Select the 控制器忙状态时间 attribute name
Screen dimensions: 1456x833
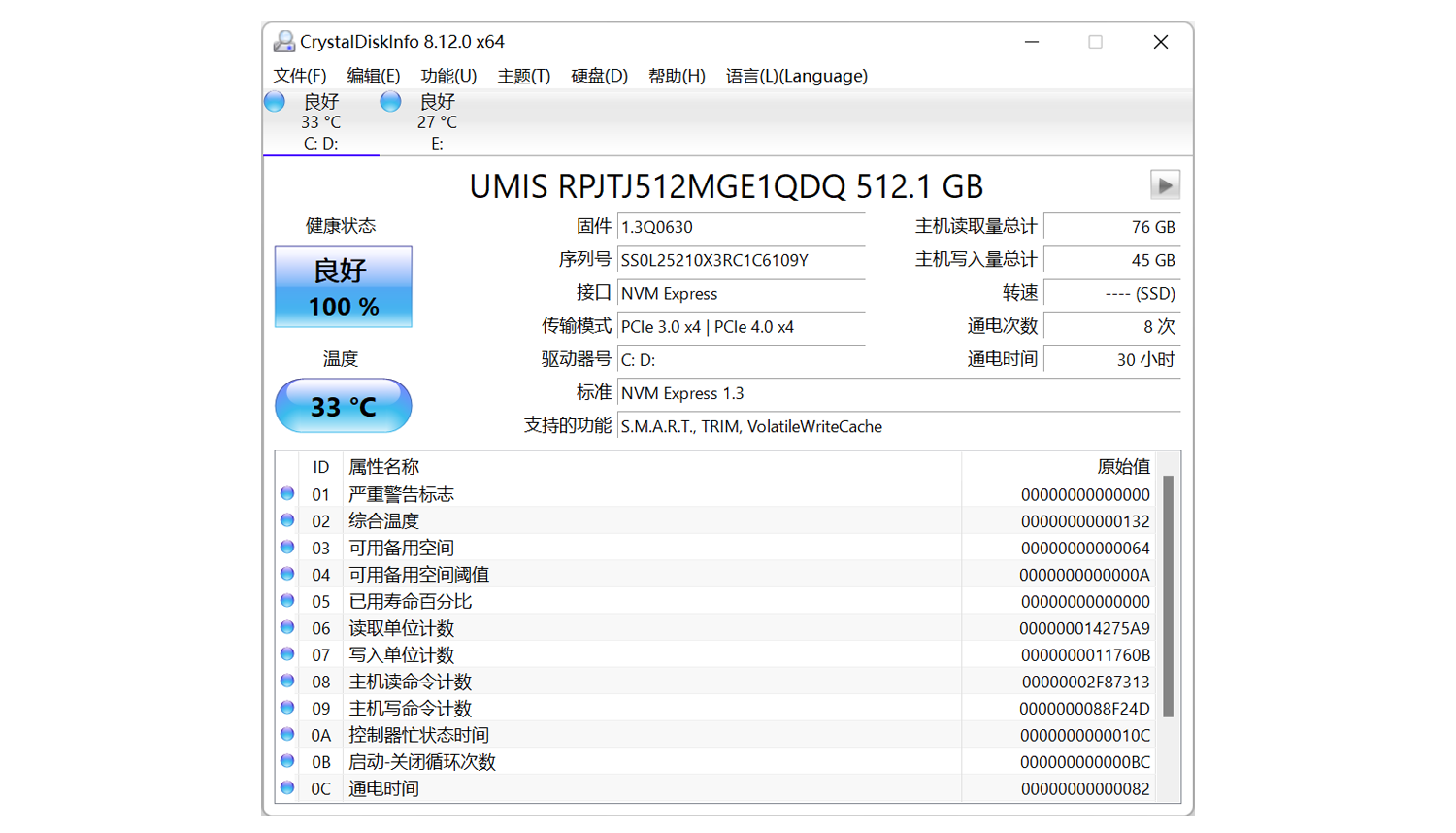pos(418,735)
